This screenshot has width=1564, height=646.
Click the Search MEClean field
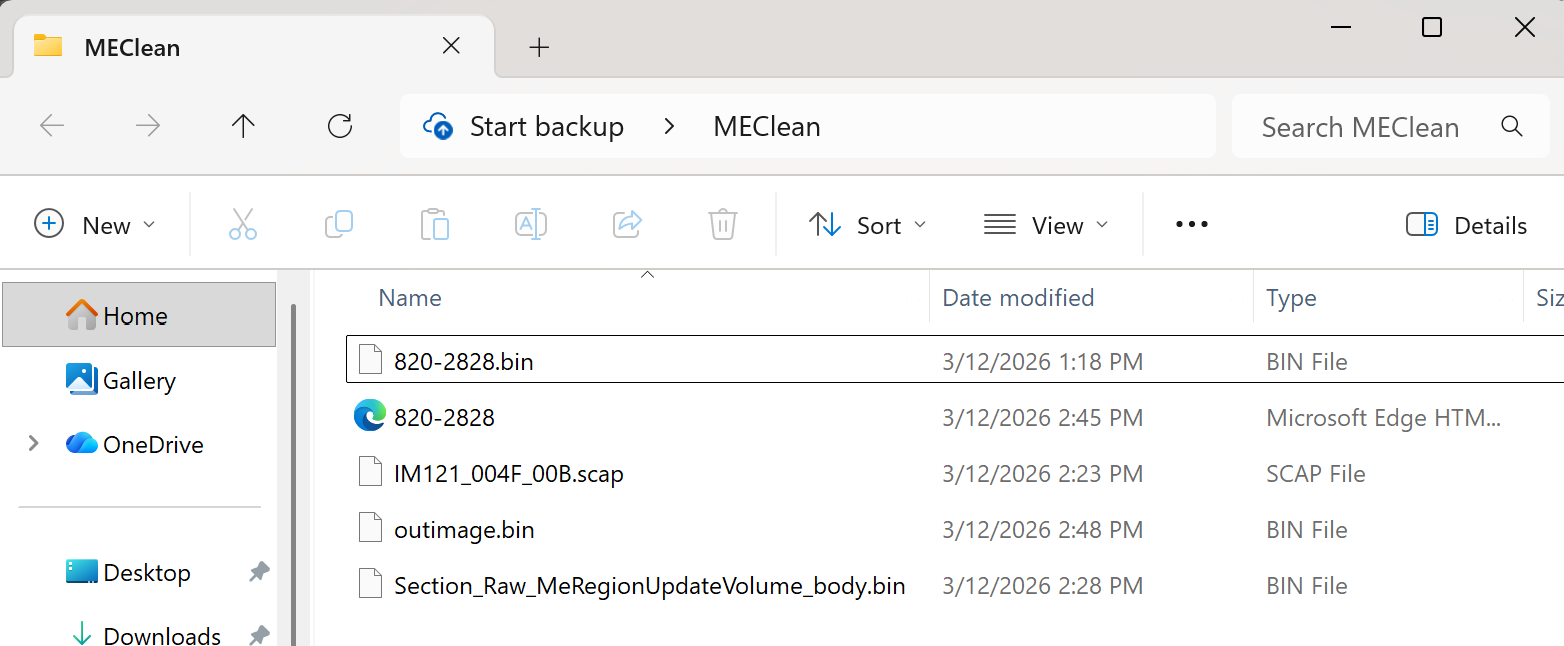coord(1390,127)
